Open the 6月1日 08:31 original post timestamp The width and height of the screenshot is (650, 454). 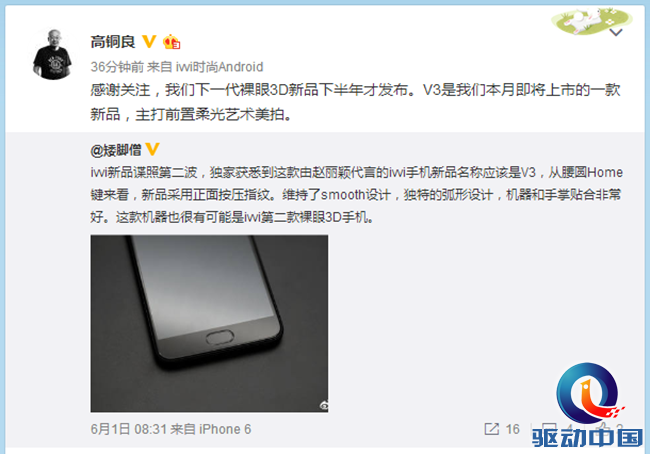(x=129, y=429)
